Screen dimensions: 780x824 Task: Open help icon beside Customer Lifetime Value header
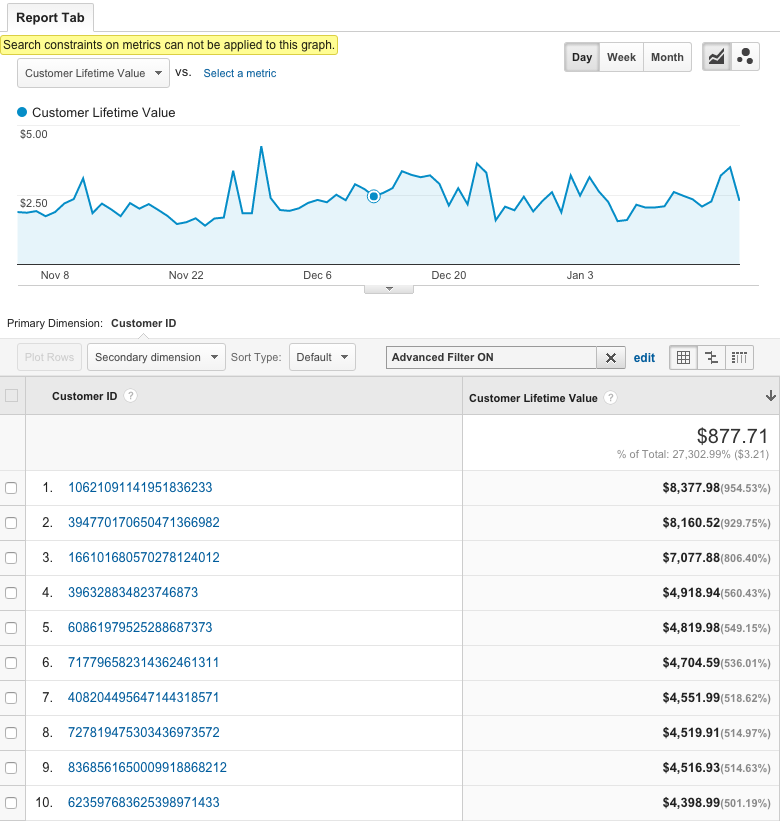(x=610, y=398)
